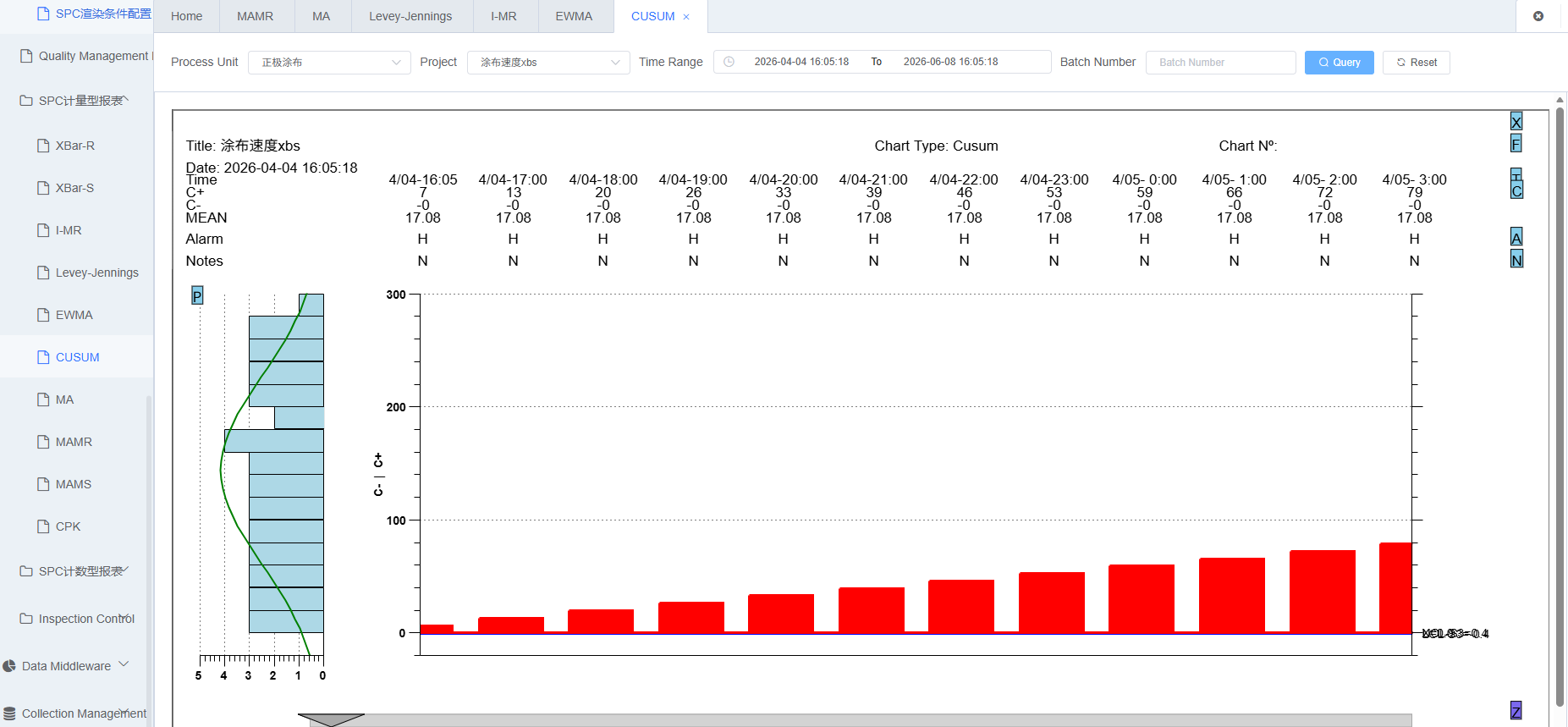Click the Title: 涂布速度xbs text

[x=243, y=146]
